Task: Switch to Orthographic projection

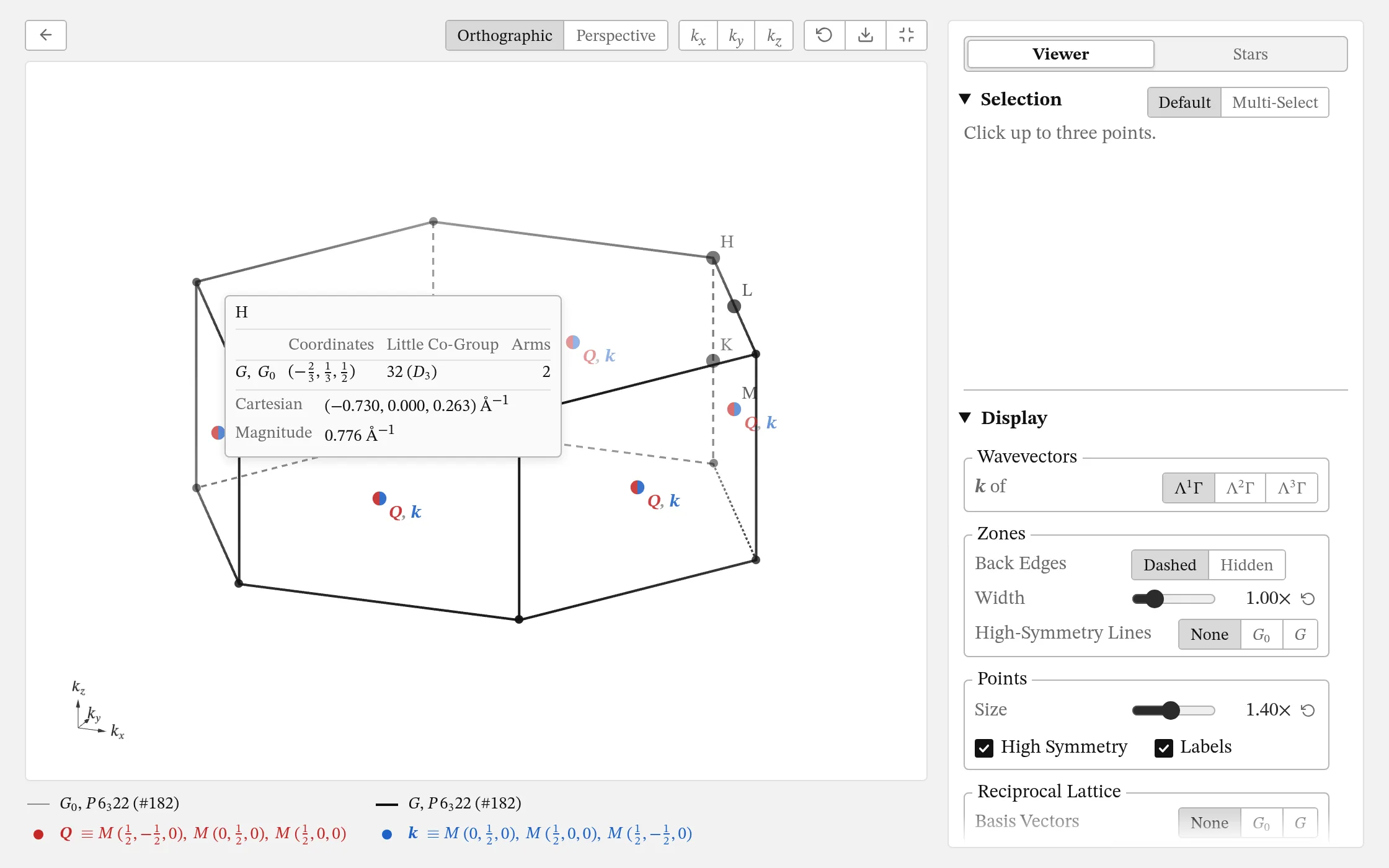Action: [505, 35]
